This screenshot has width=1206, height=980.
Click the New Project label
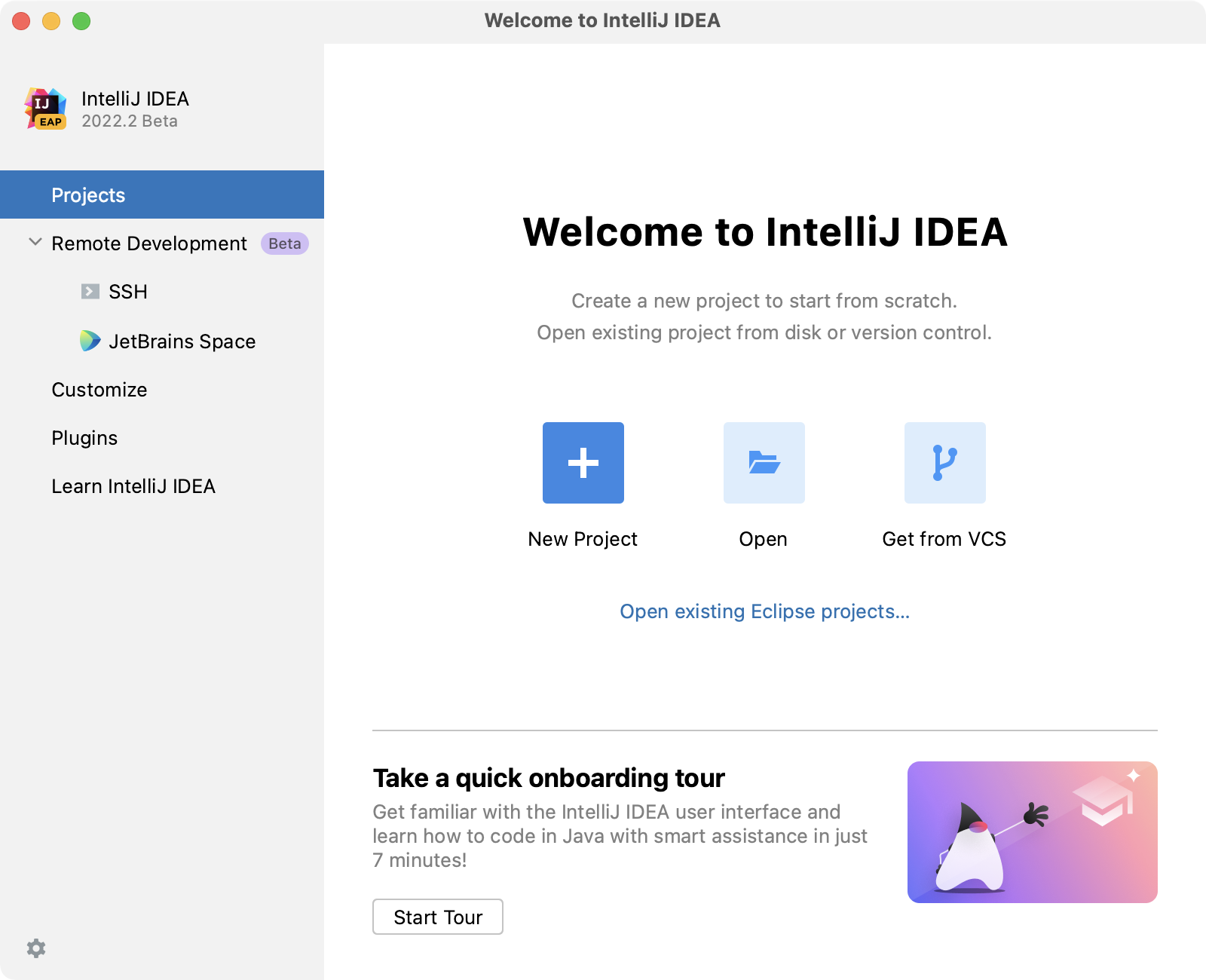pos(583,538)
